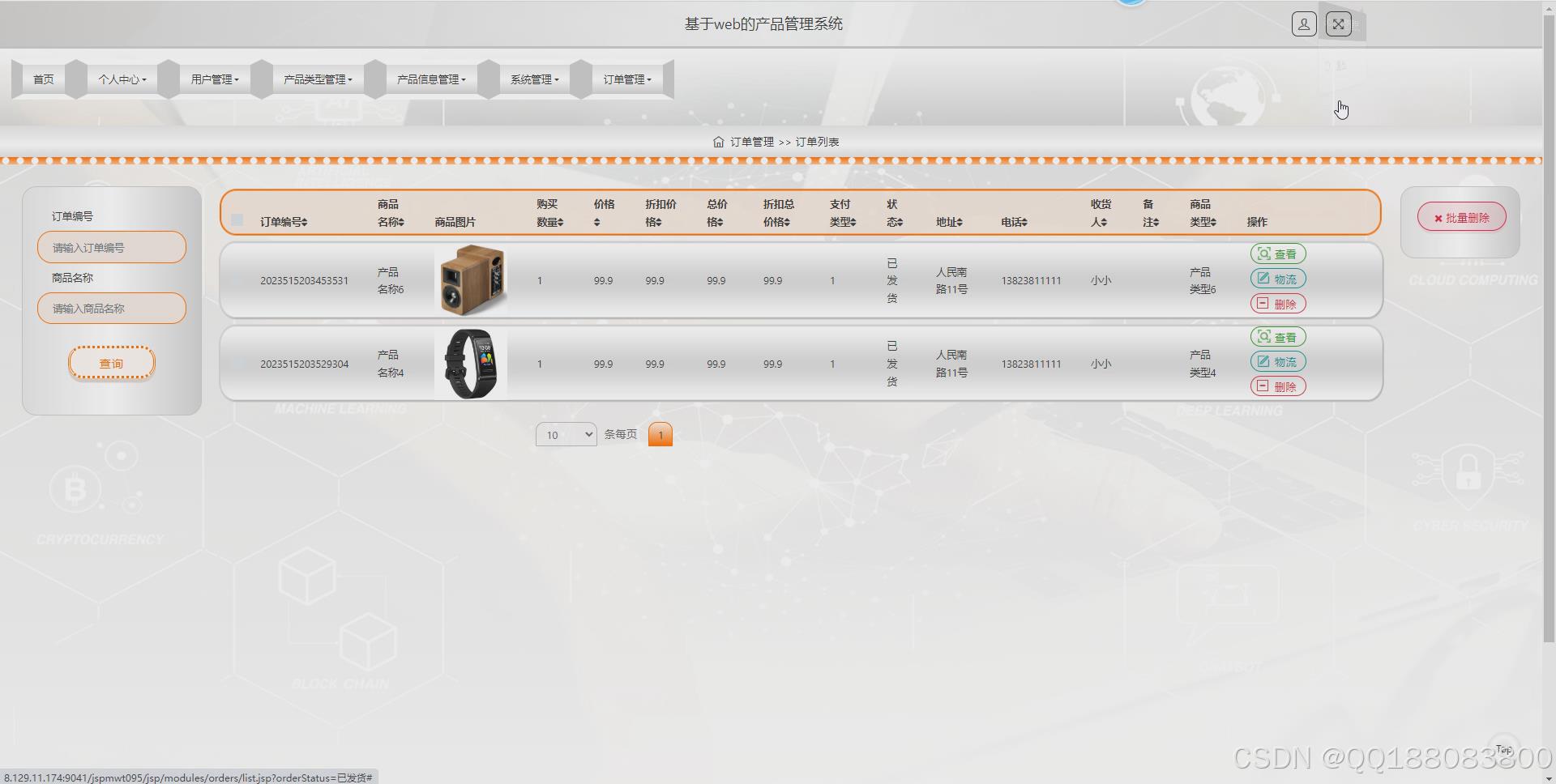Click the smartwatch product thumbnail
Screen dimensions: 1556x784
point(472,363)
